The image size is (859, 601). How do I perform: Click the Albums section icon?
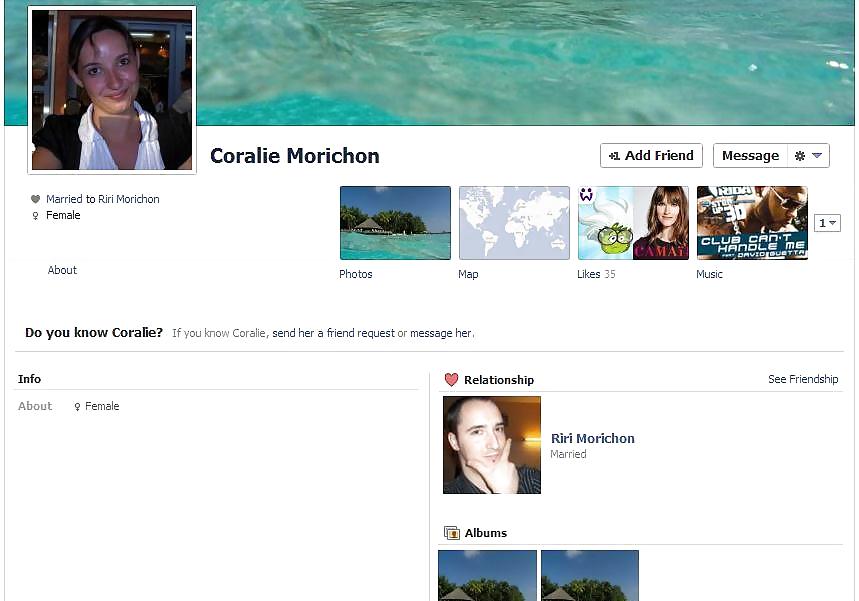(x=452, y=533)
